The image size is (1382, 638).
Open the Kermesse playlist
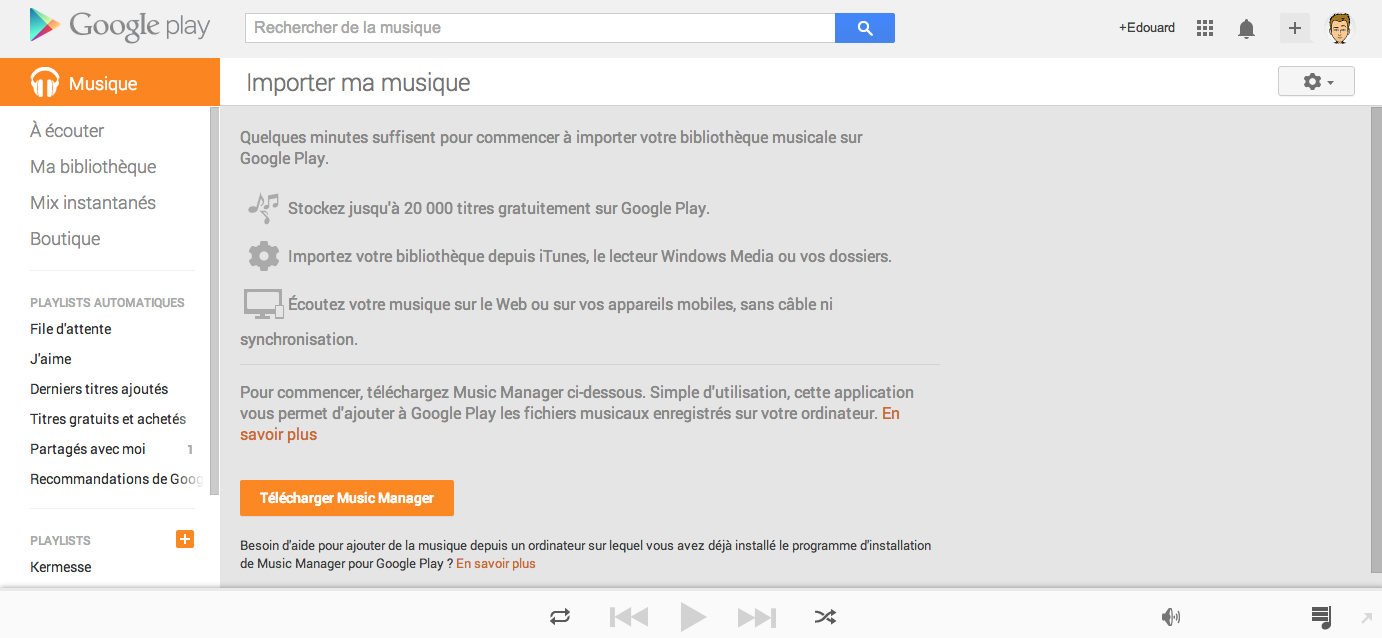(61, 567)
